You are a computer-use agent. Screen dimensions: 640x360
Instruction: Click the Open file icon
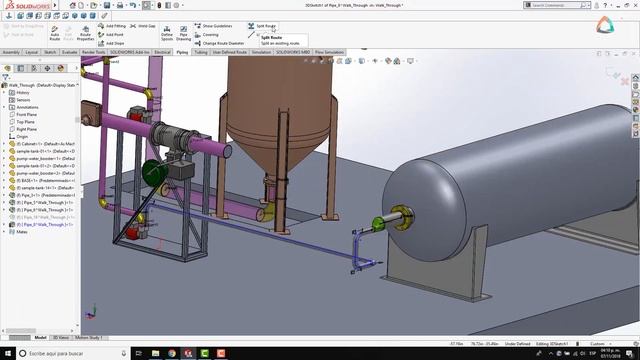coord(93,5)
